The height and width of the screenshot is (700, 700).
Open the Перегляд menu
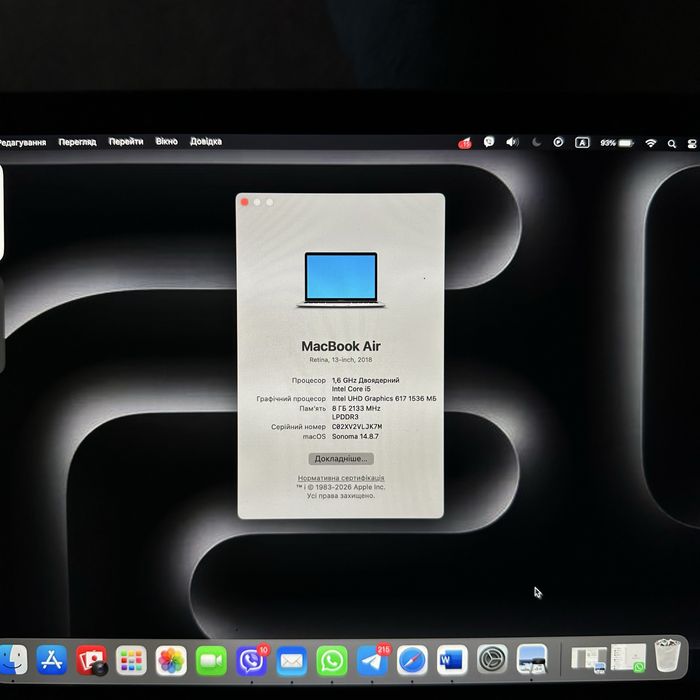[77, 142]
